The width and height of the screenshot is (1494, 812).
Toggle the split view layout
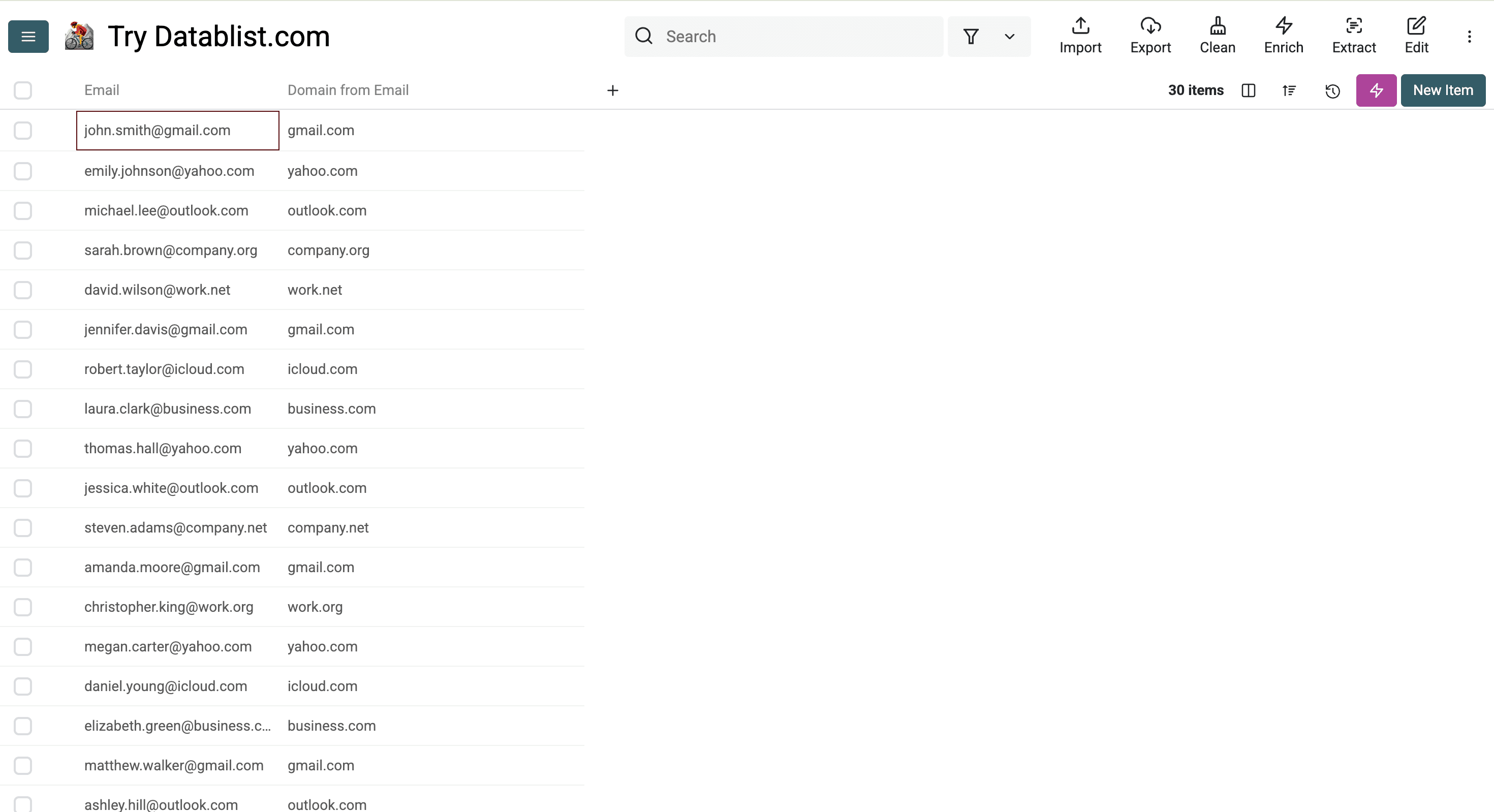(1249, 90)
